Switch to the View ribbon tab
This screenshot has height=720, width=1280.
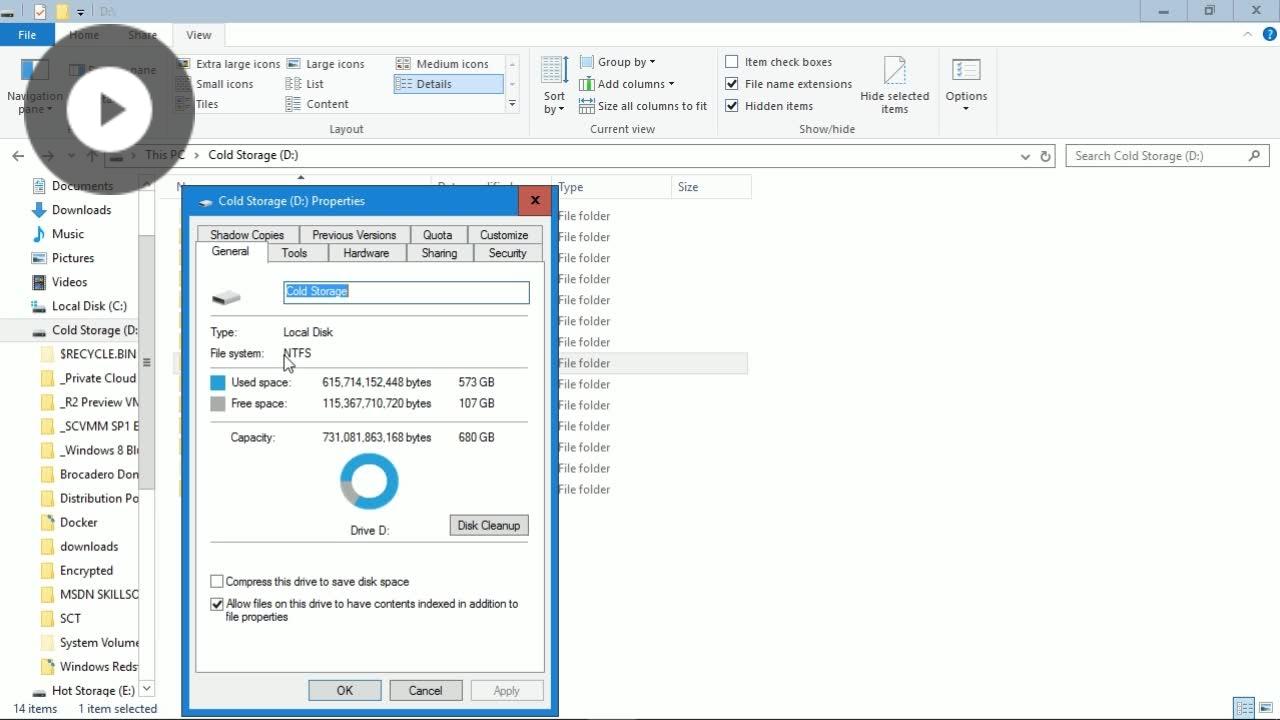pos(198,35)
